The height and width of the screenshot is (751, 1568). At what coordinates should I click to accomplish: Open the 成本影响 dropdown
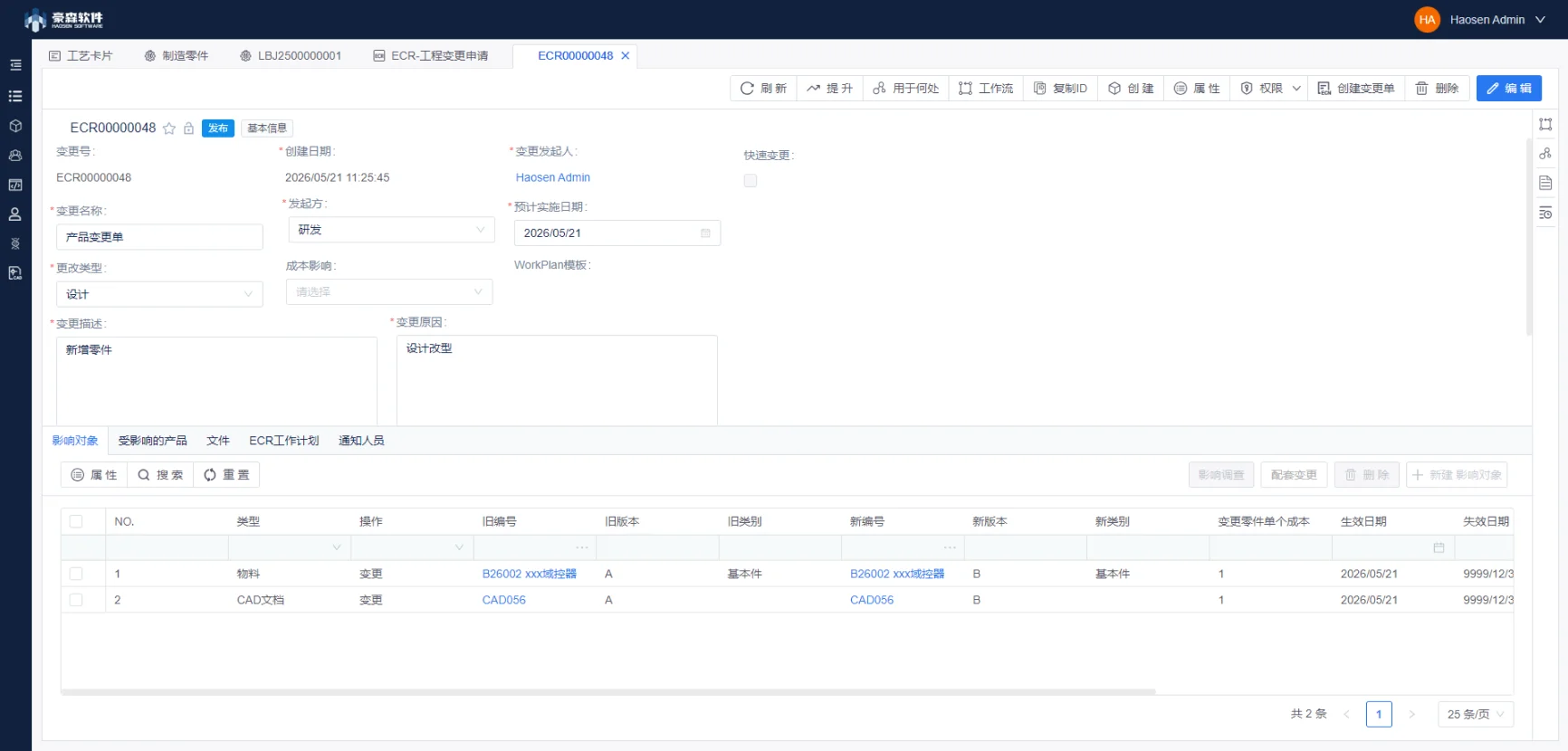(389, 291)
